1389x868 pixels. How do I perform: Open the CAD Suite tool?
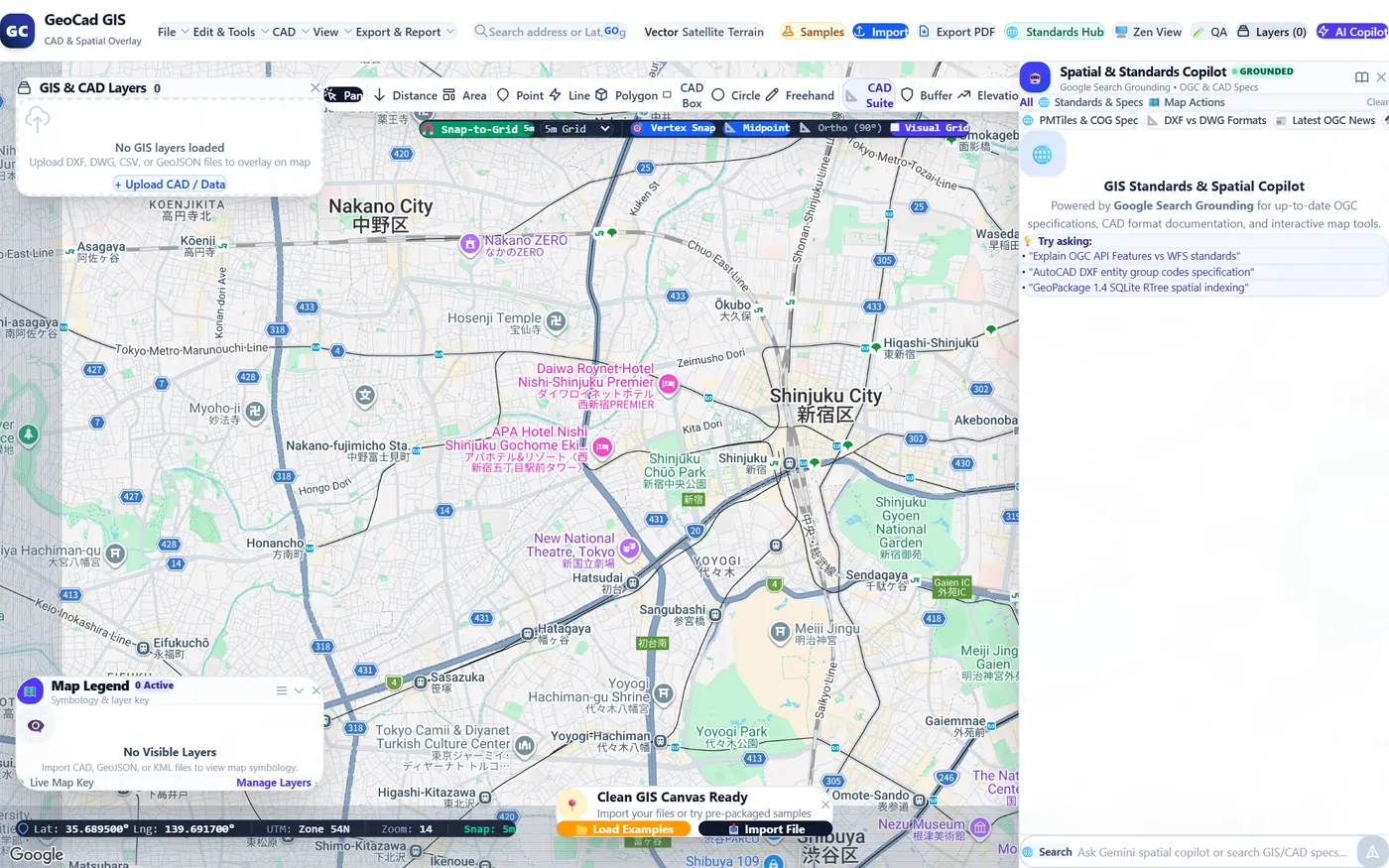pyautogui.click(x=870, y=95)
